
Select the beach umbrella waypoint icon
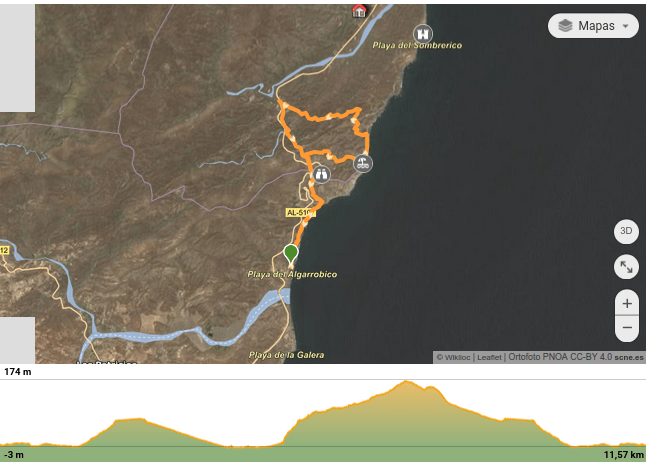click(363, 162)
